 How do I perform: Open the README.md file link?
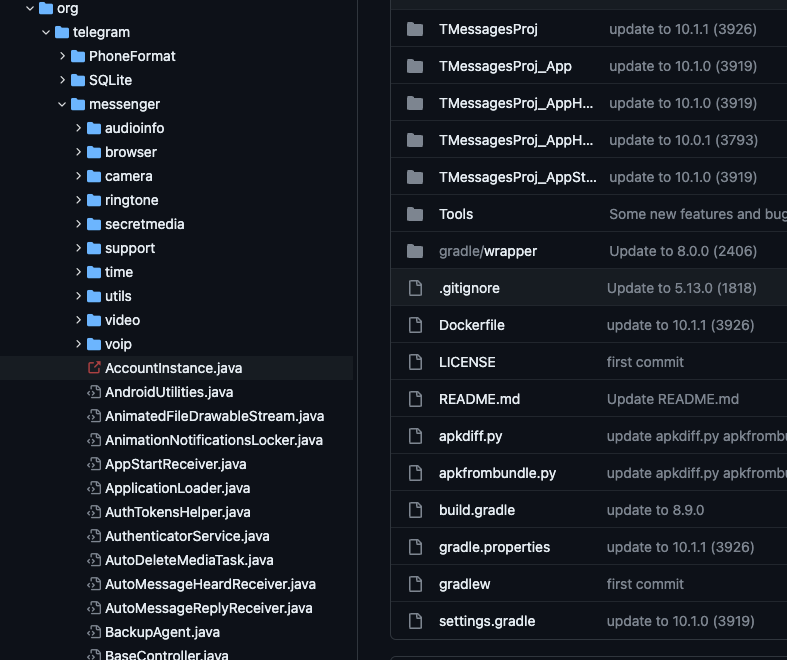(x=479, y=399)
